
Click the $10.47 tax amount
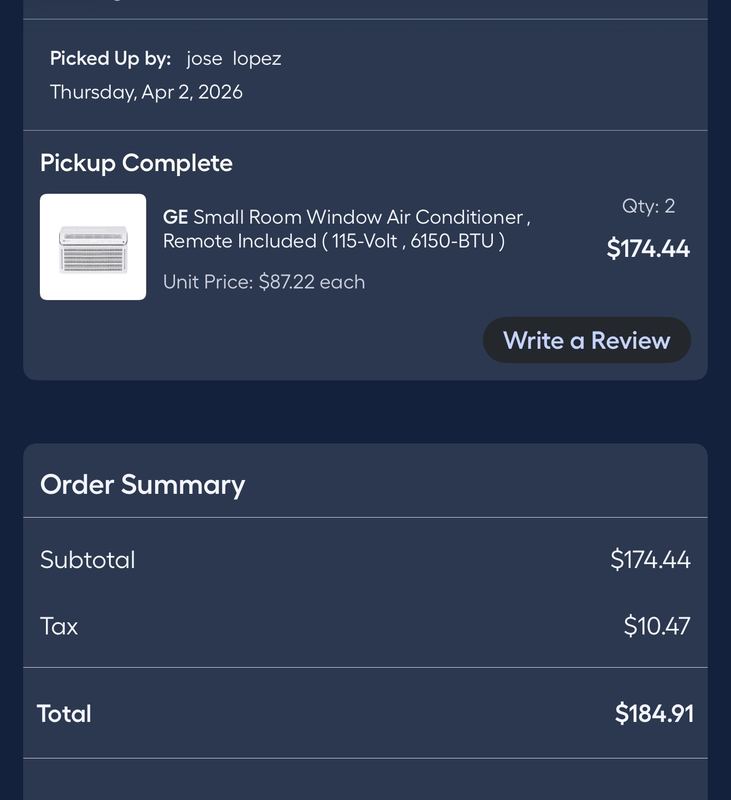657,626
